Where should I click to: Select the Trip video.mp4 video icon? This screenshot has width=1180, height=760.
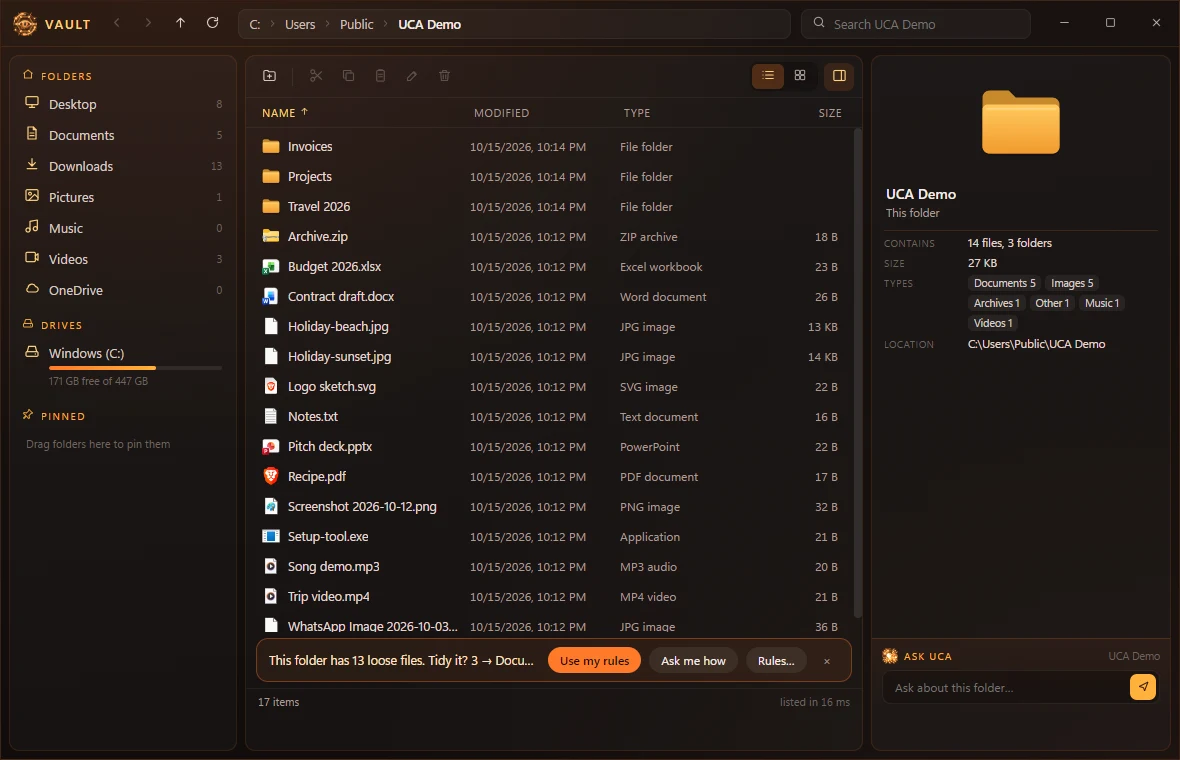point(271,596)
